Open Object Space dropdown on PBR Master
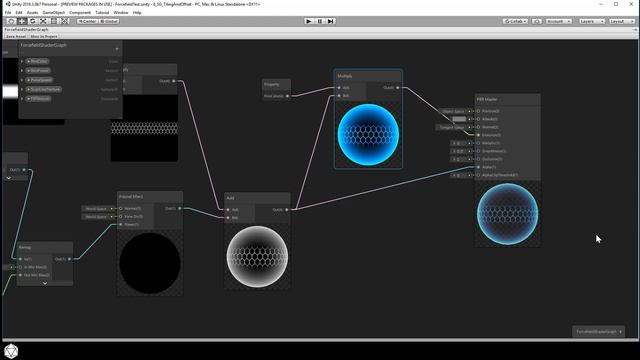 pyautogui.click(x=454, y=111)
